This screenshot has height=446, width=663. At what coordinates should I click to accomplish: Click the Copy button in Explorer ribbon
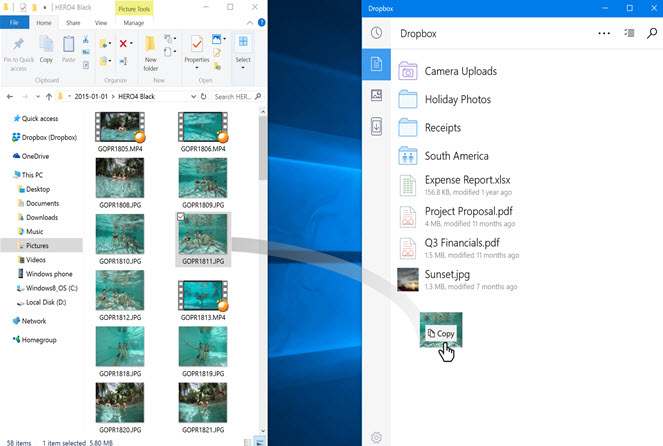46,49
